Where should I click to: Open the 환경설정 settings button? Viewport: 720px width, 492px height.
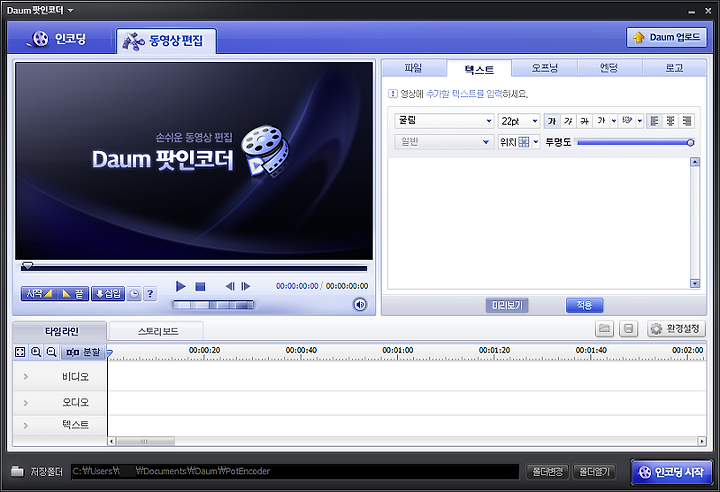676,328
